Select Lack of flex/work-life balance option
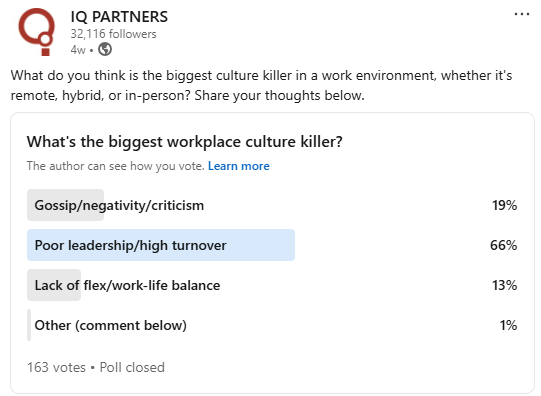 272,285
